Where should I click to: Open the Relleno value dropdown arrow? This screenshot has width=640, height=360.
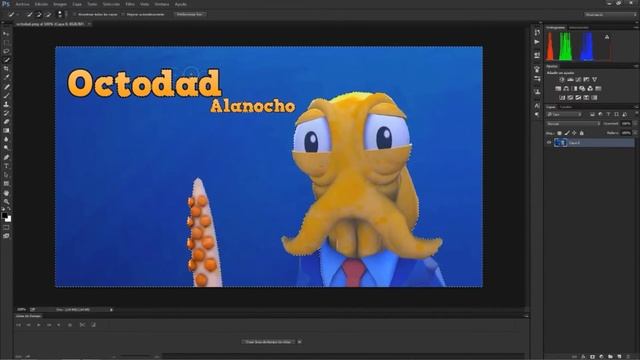[x=634, y=133]
